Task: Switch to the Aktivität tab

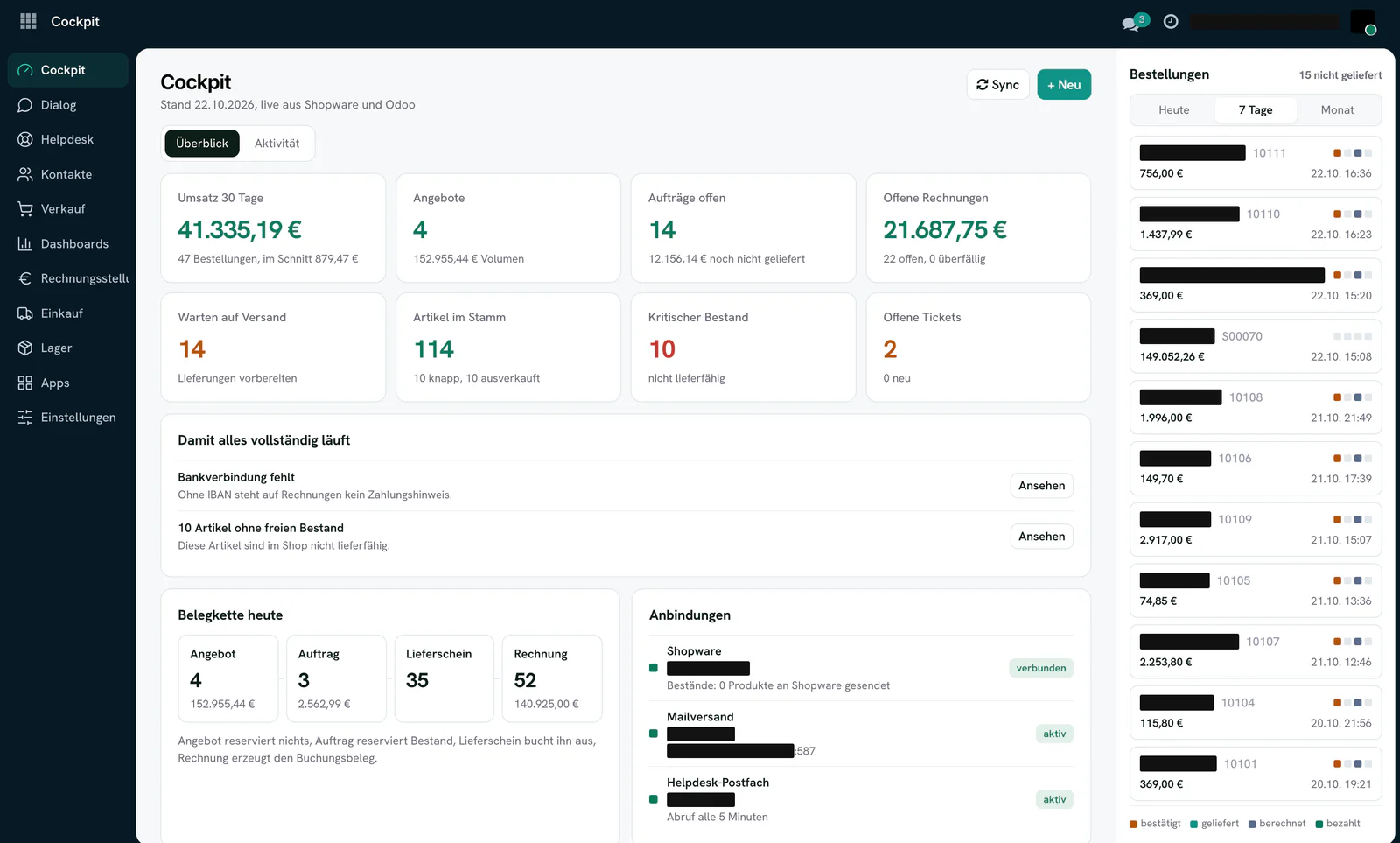Action: (276, 144)
